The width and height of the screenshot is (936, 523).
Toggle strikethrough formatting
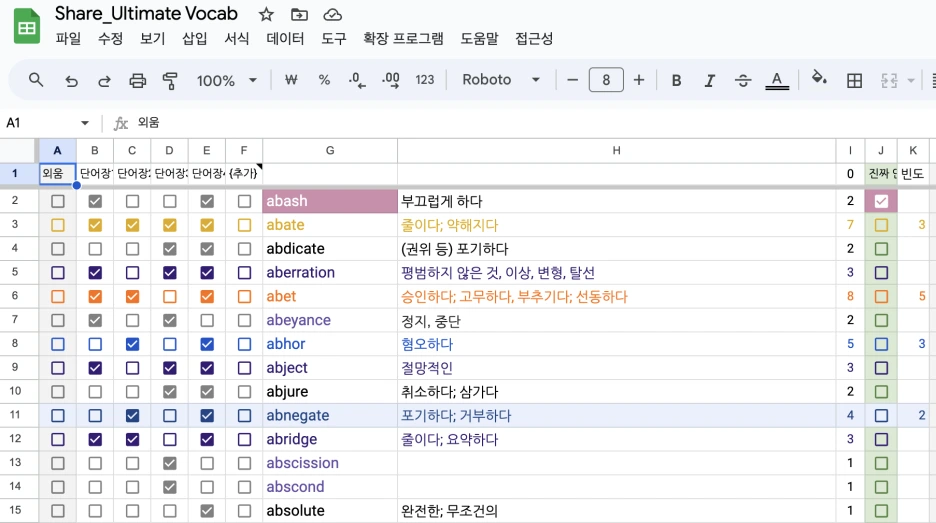[x=743, y=80]
